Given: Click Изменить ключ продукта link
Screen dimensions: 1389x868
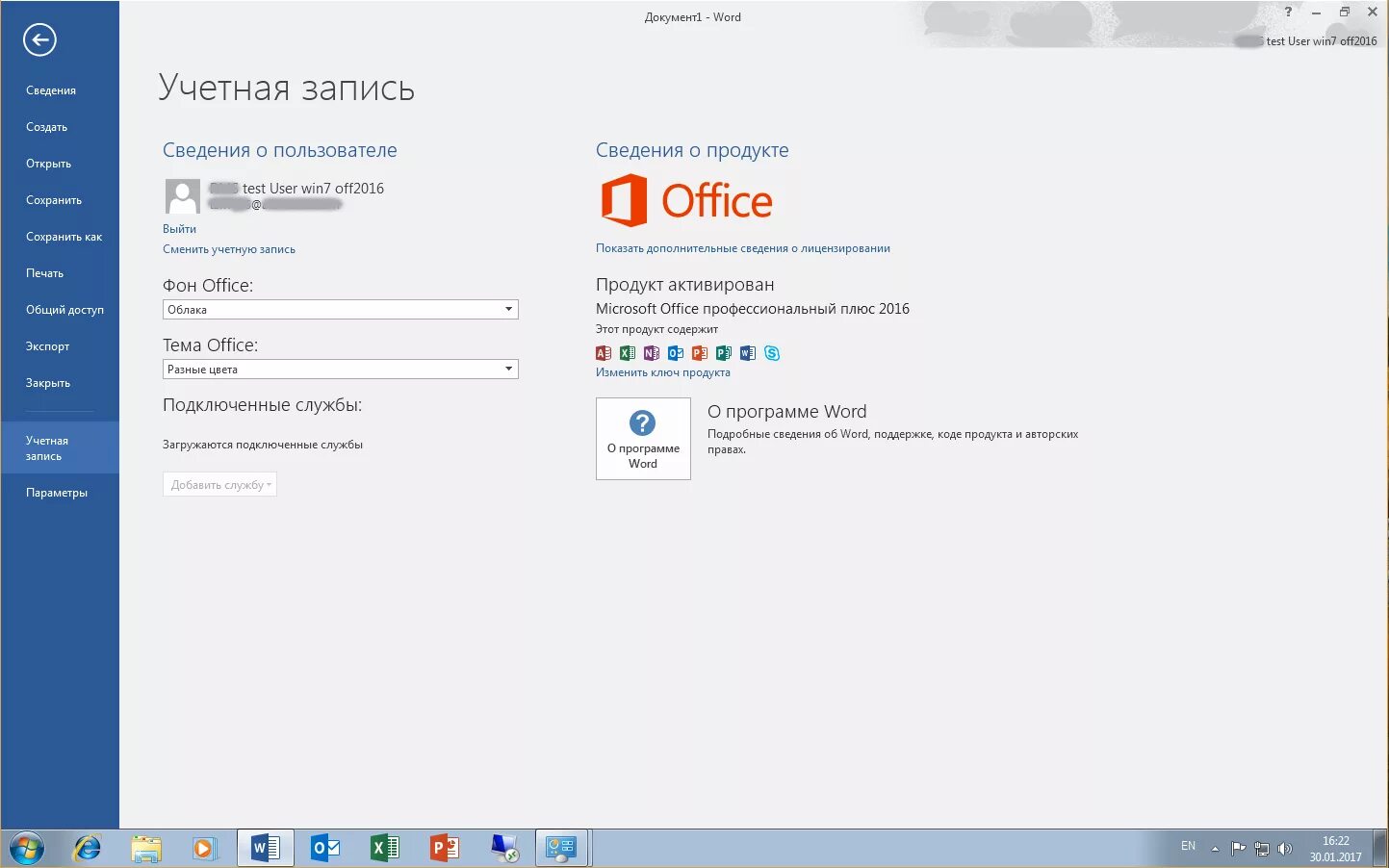Looking at the screenshot, I should [x=663, y=372].
